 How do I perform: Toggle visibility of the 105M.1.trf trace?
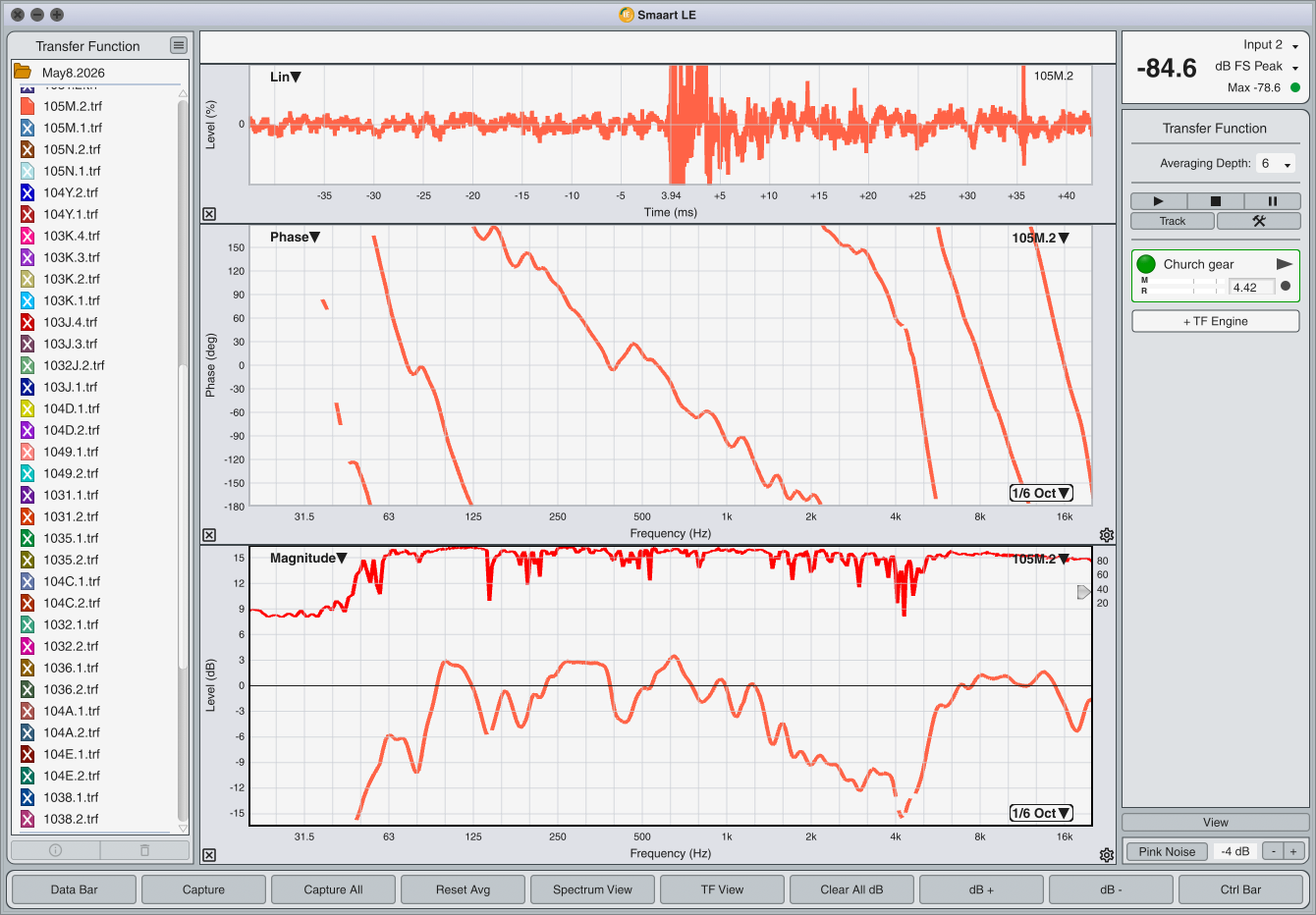pyautogui.click(x=27, y=128)
